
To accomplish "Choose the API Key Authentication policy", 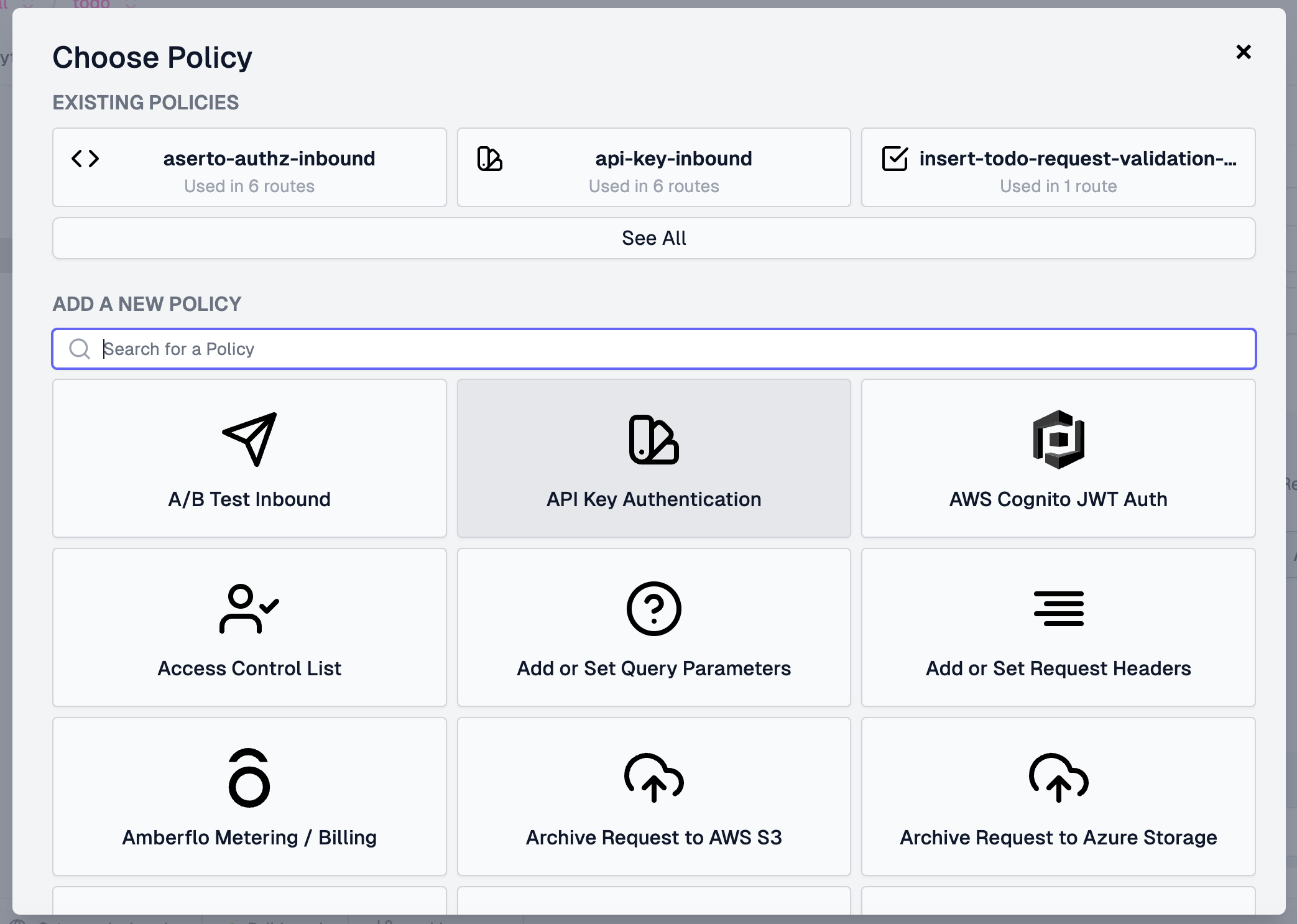I will click(653, 458).
